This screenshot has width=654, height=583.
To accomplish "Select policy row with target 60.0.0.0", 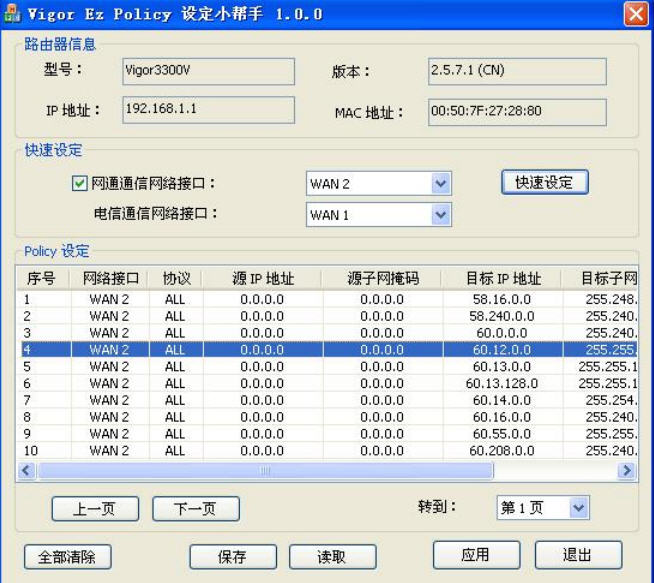I will [329, 333].
